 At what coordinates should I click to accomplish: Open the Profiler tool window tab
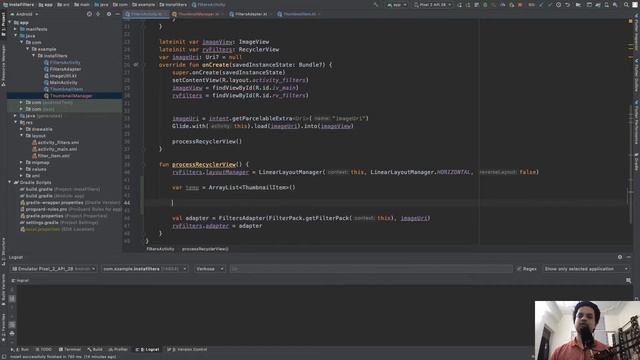118,350
